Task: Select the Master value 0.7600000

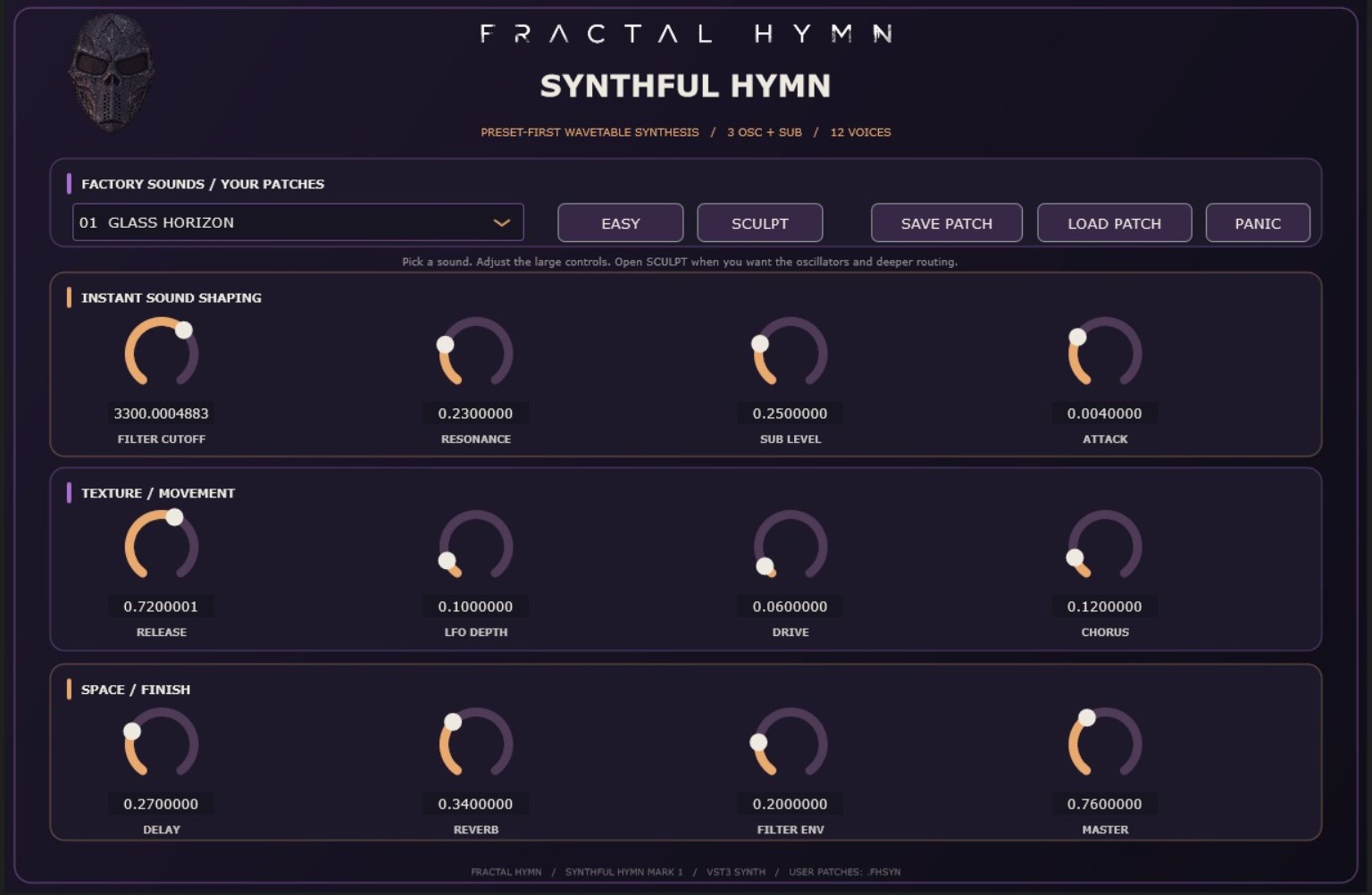Action: tap(1105, 804)
